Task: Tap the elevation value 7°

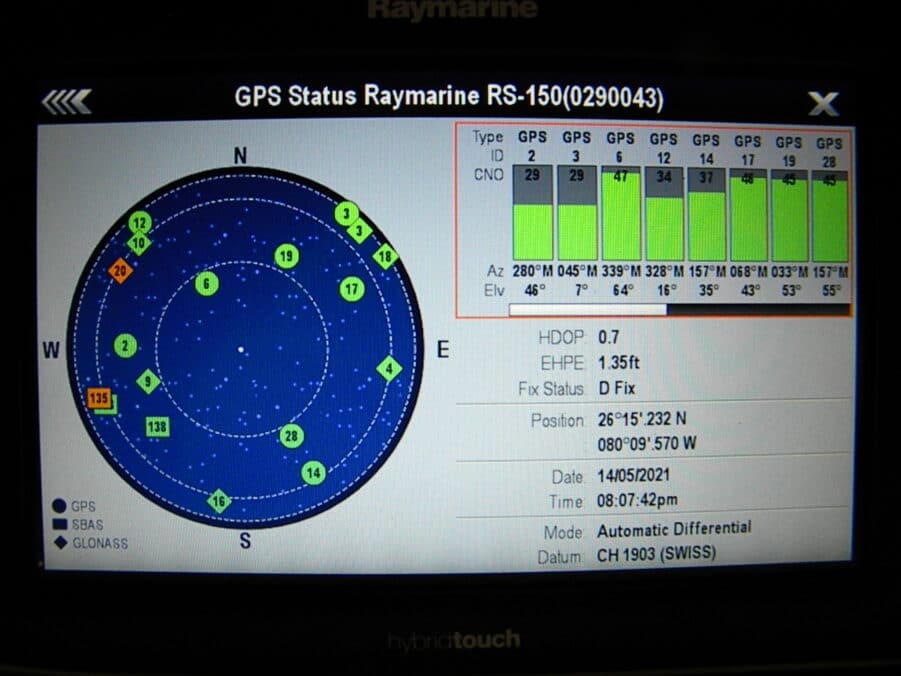Action: tap(581, 290)
